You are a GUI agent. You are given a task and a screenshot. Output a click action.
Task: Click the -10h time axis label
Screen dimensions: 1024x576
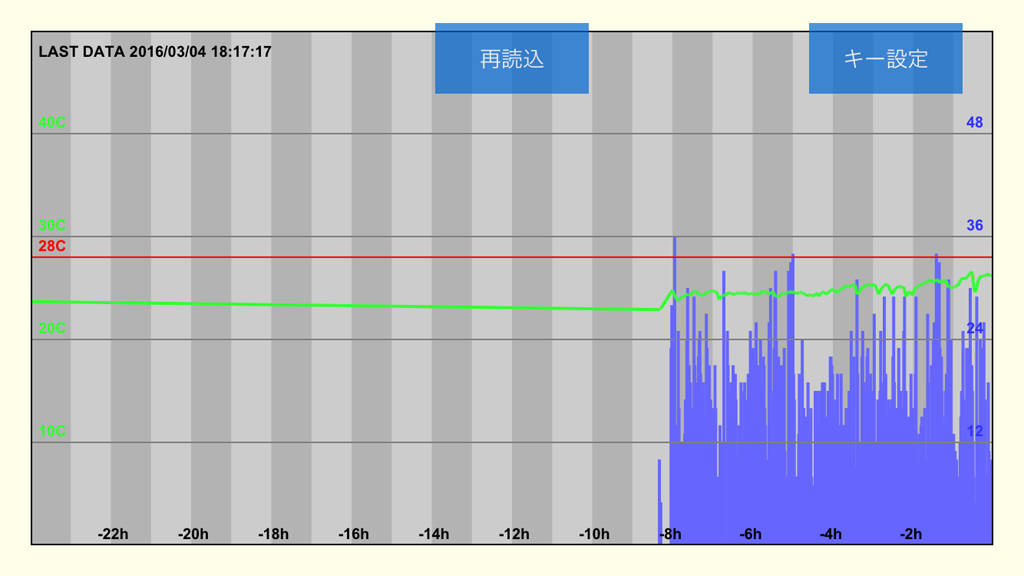[594, 534]
